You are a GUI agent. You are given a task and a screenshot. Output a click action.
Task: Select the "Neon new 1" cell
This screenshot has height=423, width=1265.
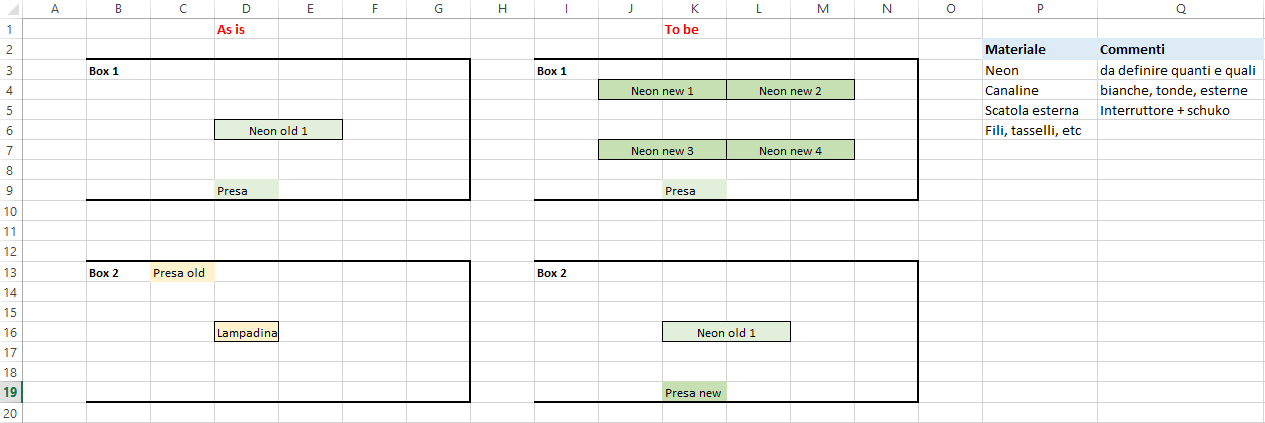[662, 91]
